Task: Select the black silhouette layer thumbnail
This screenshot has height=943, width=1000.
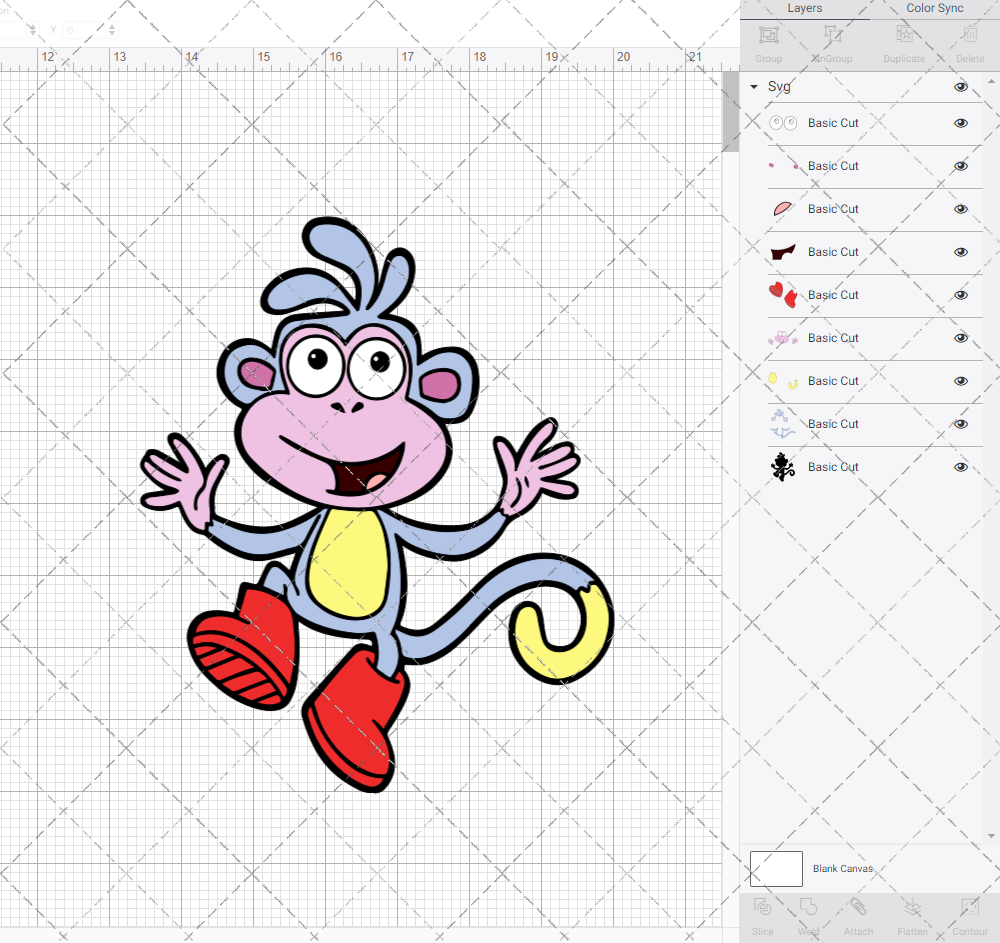Action: (783, 467)
